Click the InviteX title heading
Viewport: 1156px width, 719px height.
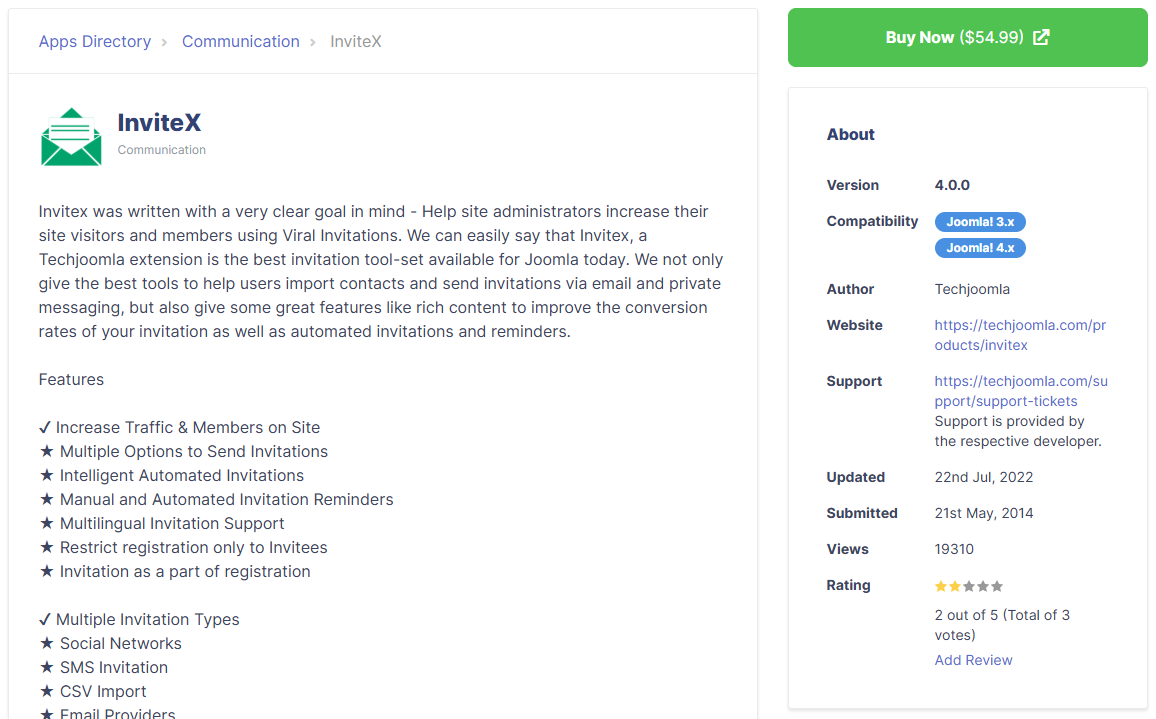[159, 123]
